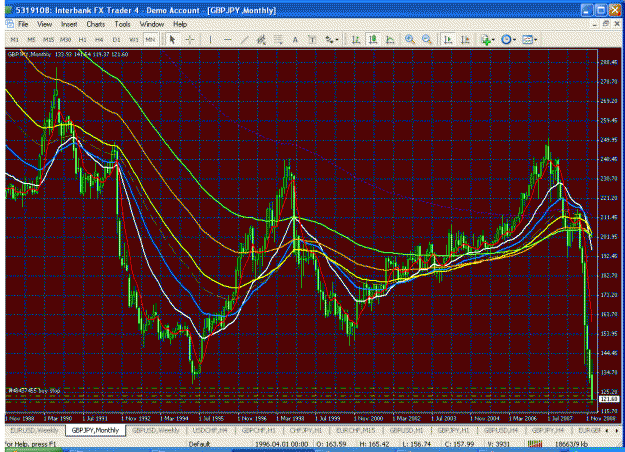Expand the Indicators dropdown arrow
The width and height of the screenshot is (625, 452).
click(x=493, y=39)
